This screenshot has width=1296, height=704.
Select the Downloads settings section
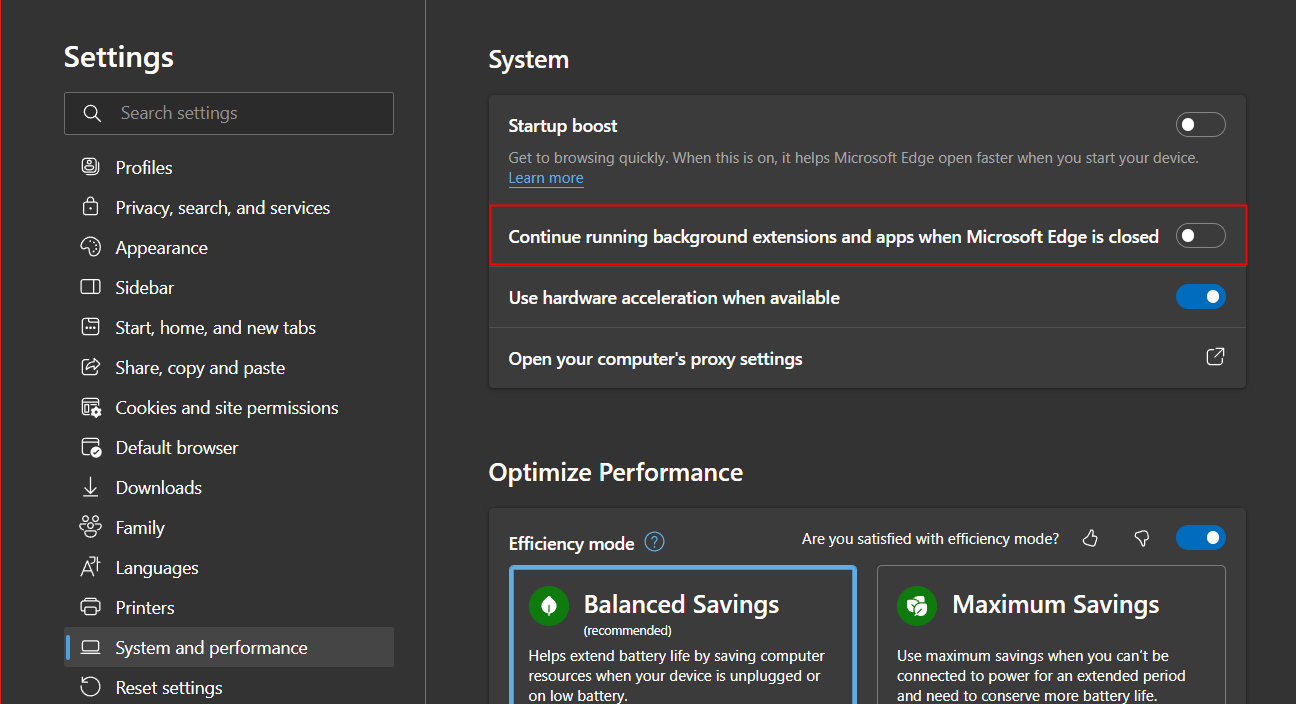click(x=229, y=487)
